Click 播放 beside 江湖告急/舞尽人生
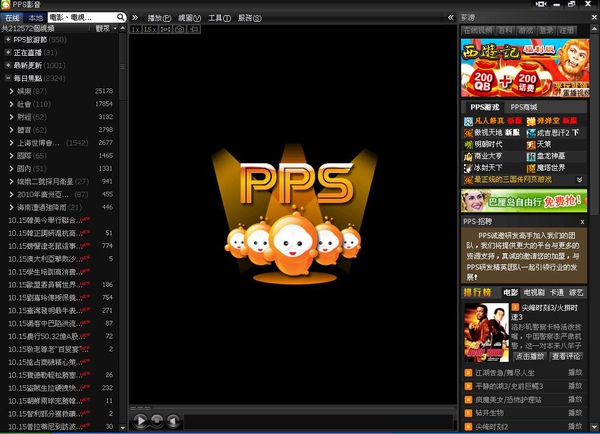 [575, 372]
